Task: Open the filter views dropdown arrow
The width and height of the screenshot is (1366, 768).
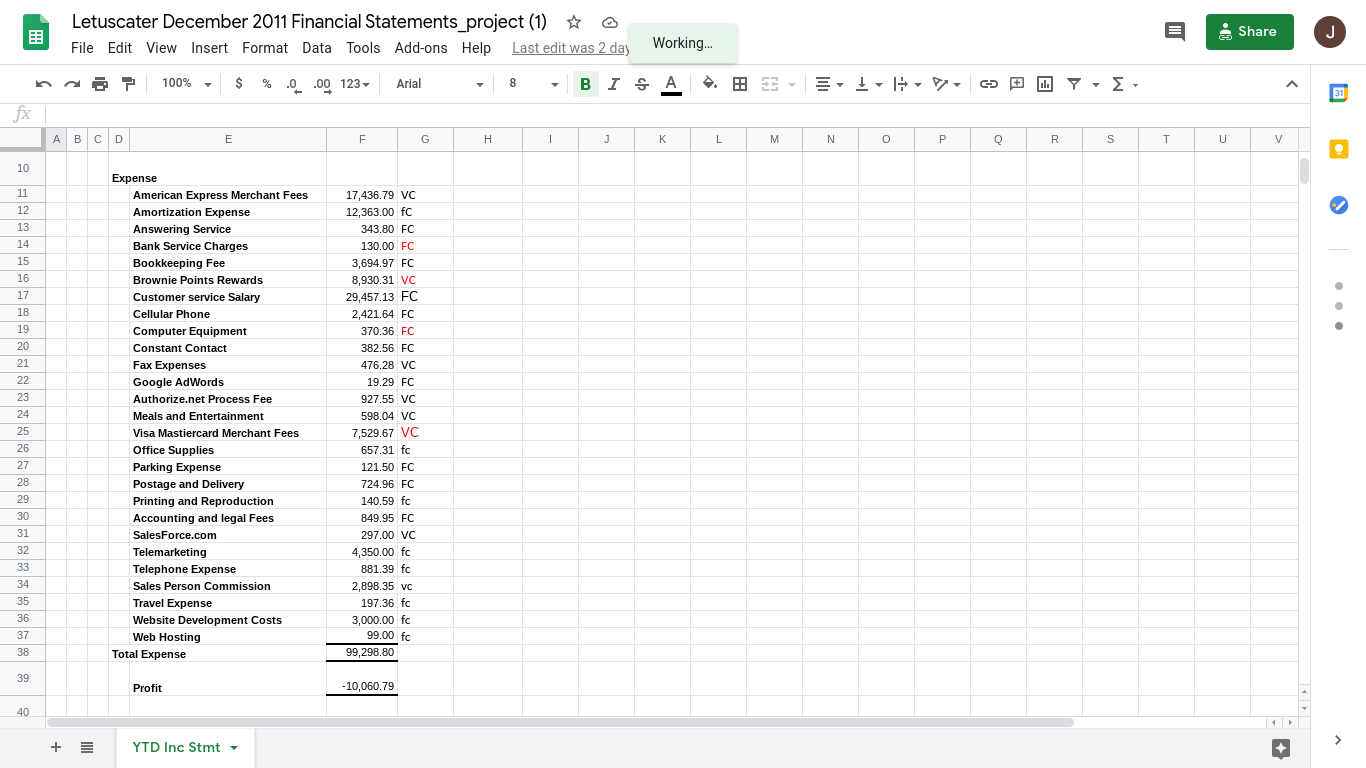Action: [x=1096, y=84]
